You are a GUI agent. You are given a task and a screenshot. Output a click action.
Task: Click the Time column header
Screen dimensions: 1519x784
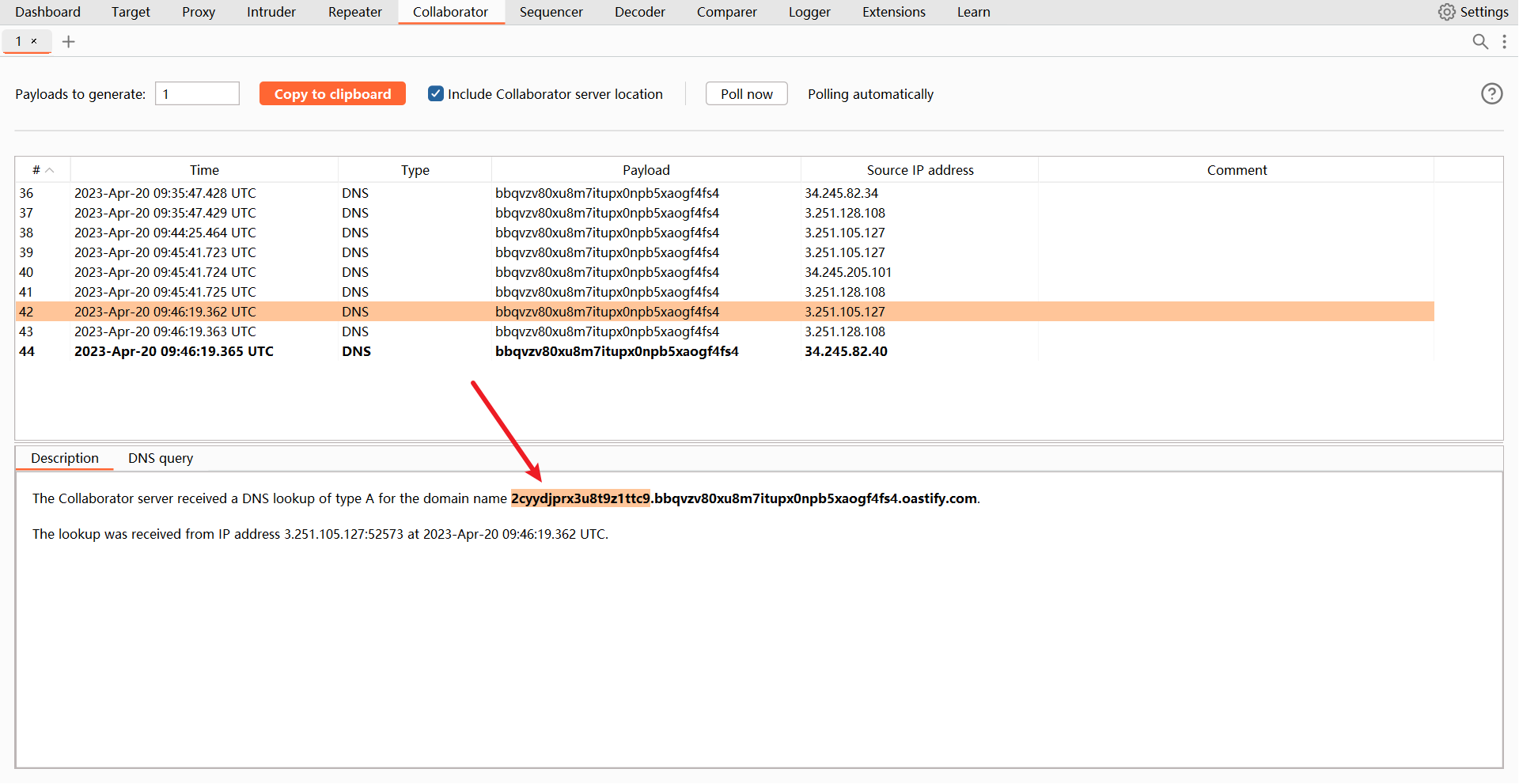click(x=204, y=170)
